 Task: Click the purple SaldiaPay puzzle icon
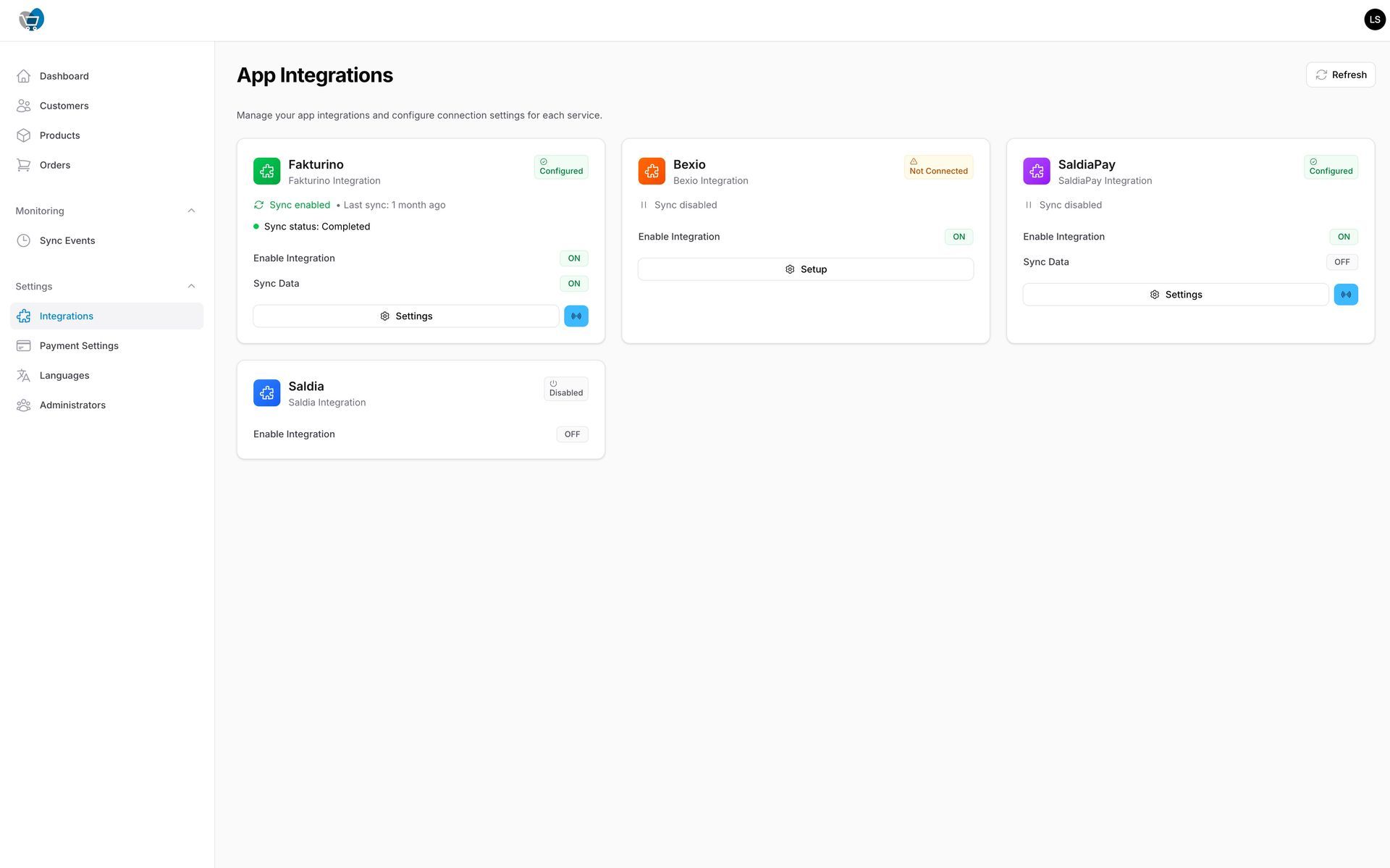[x=1036, y=172]
